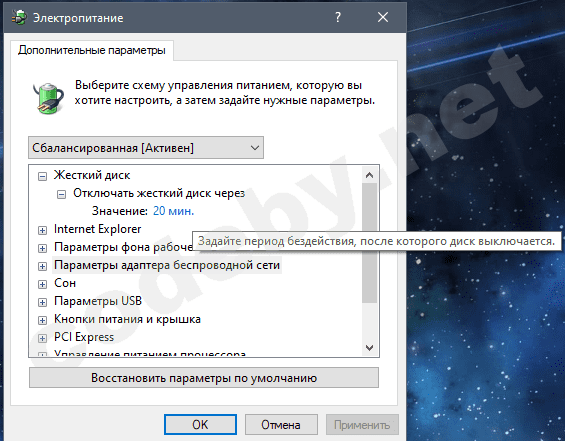Expand the Сон node
565x441 pixels.
[42, 284]
